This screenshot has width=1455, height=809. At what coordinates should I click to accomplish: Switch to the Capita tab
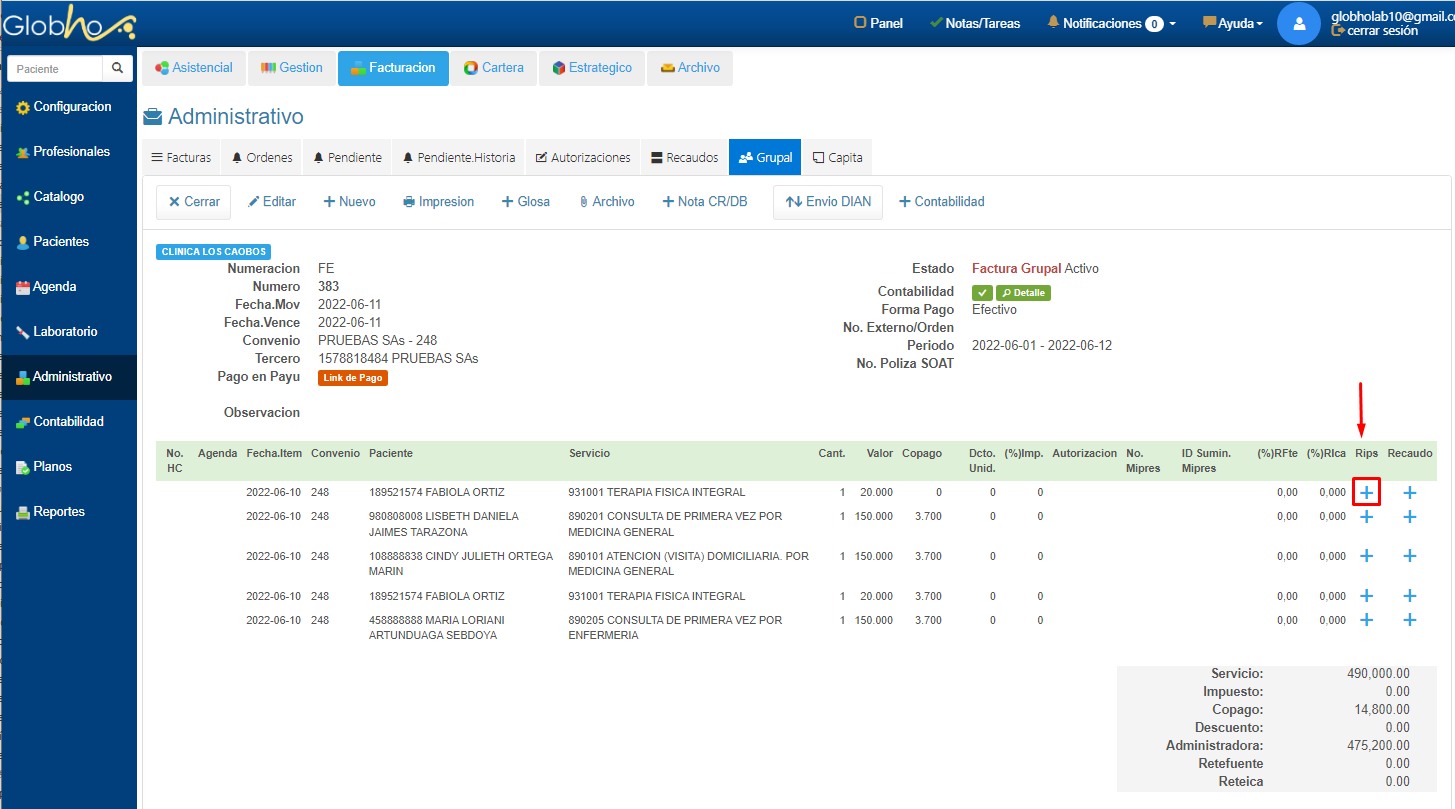[837, 158]
